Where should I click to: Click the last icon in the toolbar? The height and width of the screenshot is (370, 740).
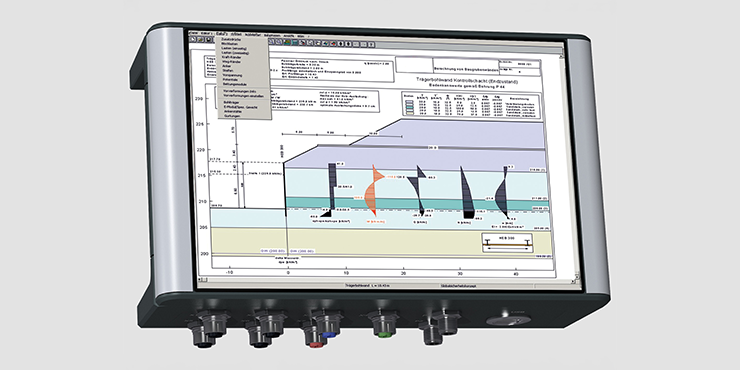[x=370, y=44]
